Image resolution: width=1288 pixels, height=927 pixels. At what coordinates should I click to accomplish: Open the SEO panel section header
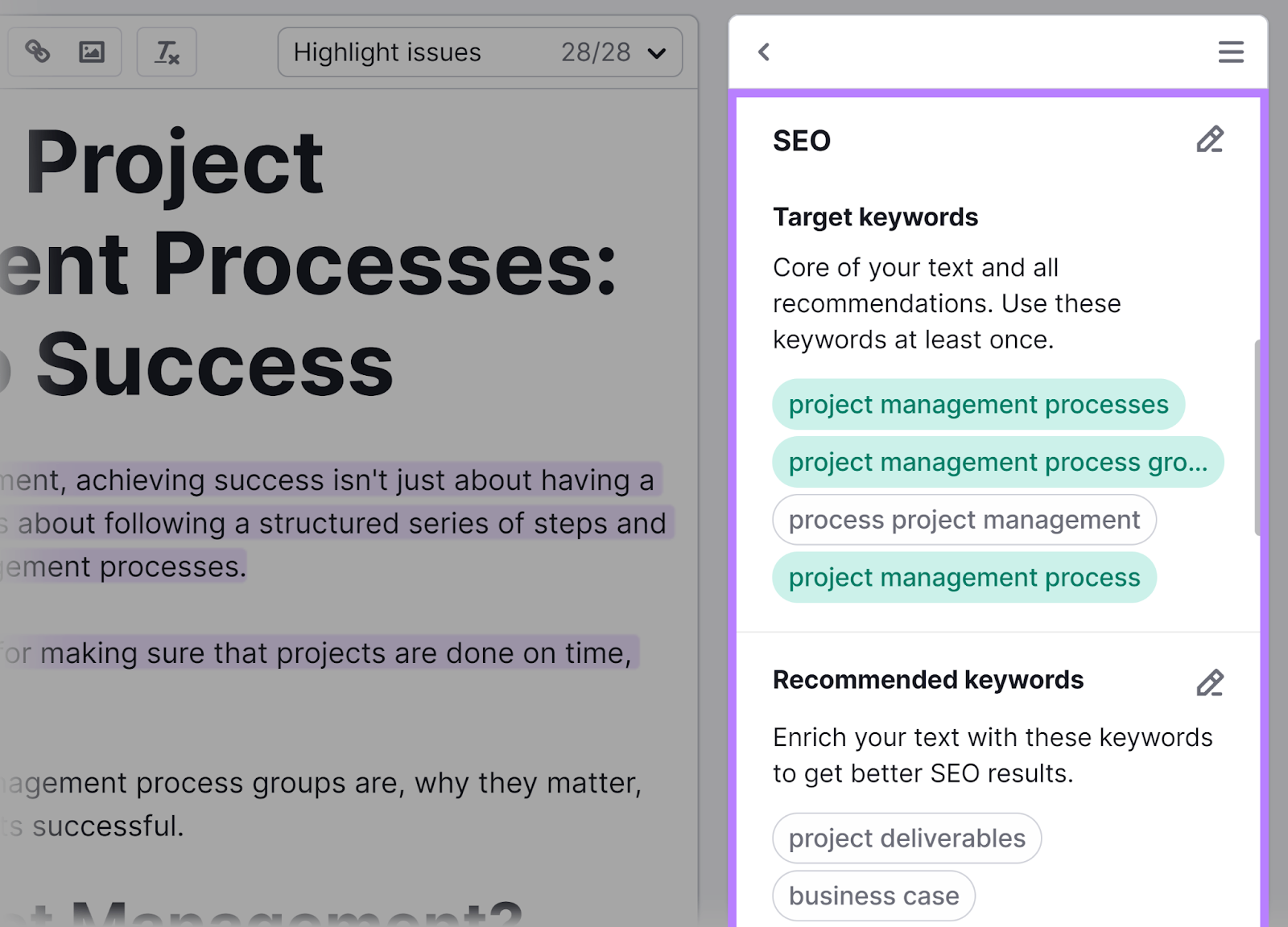pyautogui.click(x=802, y=140)
